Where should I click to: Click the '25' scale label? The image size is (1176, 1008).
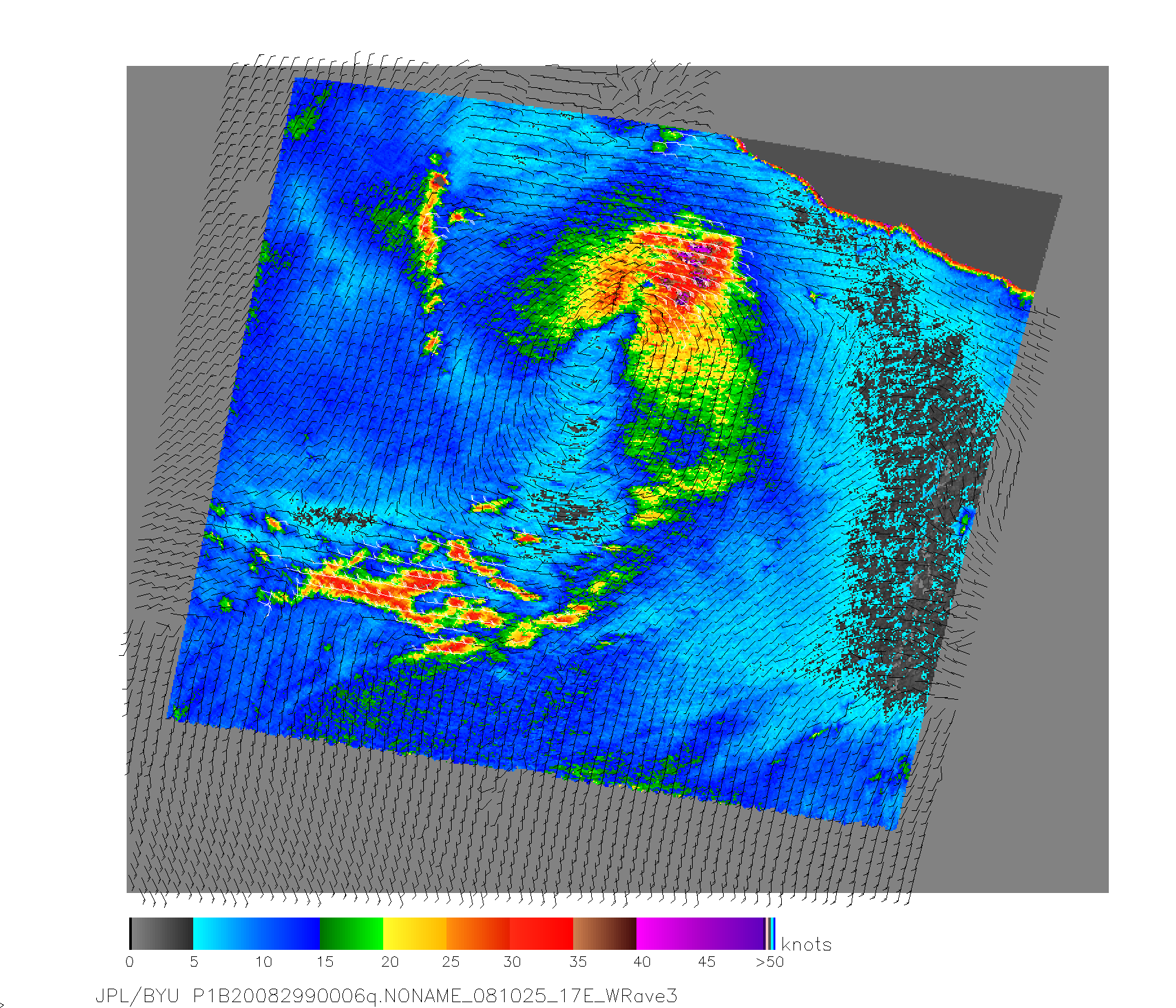tap(450, 962)
